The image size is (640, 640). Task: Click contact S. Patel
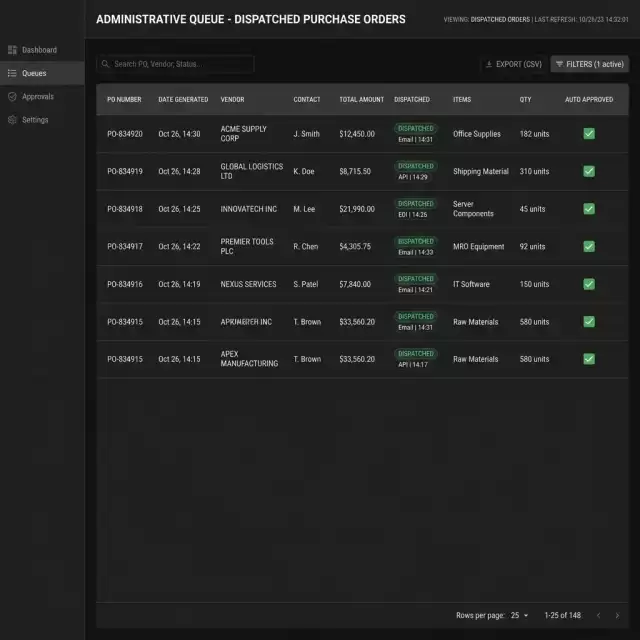(x=306, y=284)
